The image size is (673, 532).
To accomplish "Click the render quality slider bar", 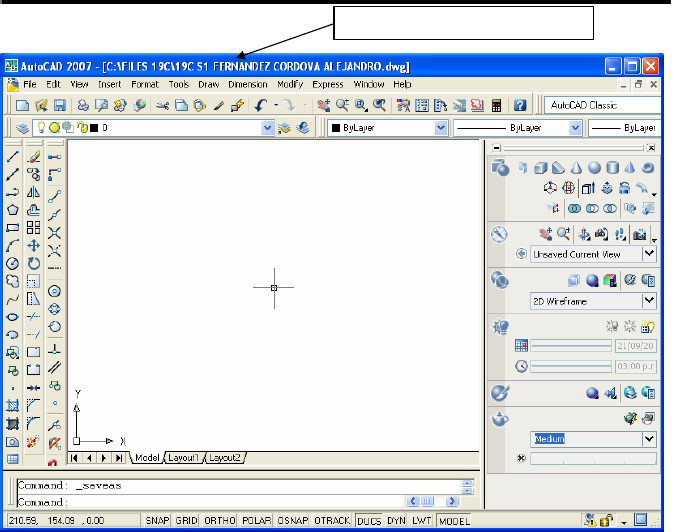I will pos(593,459).
